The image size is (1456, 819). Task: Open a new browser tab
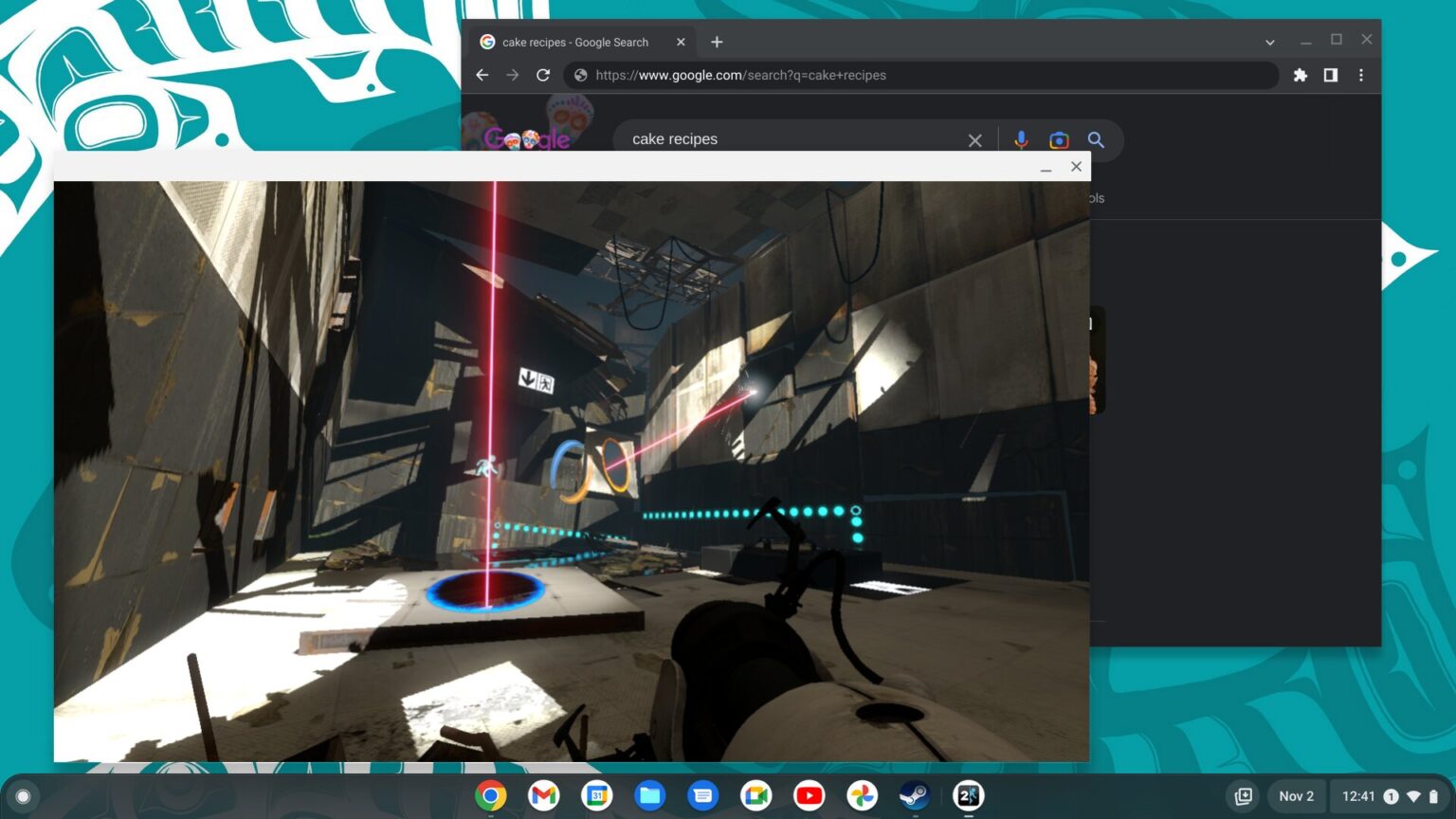click(x=717, y=42)
